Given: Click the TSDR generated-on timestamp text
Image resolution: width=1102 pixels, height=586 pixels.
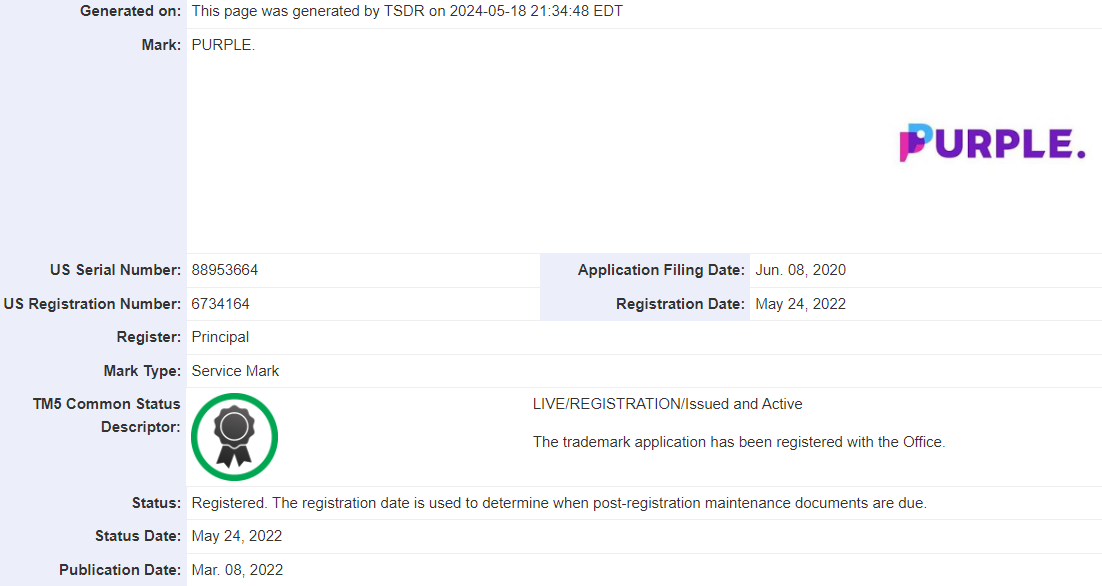Looking at the screenshot, I should pos(407,11).
